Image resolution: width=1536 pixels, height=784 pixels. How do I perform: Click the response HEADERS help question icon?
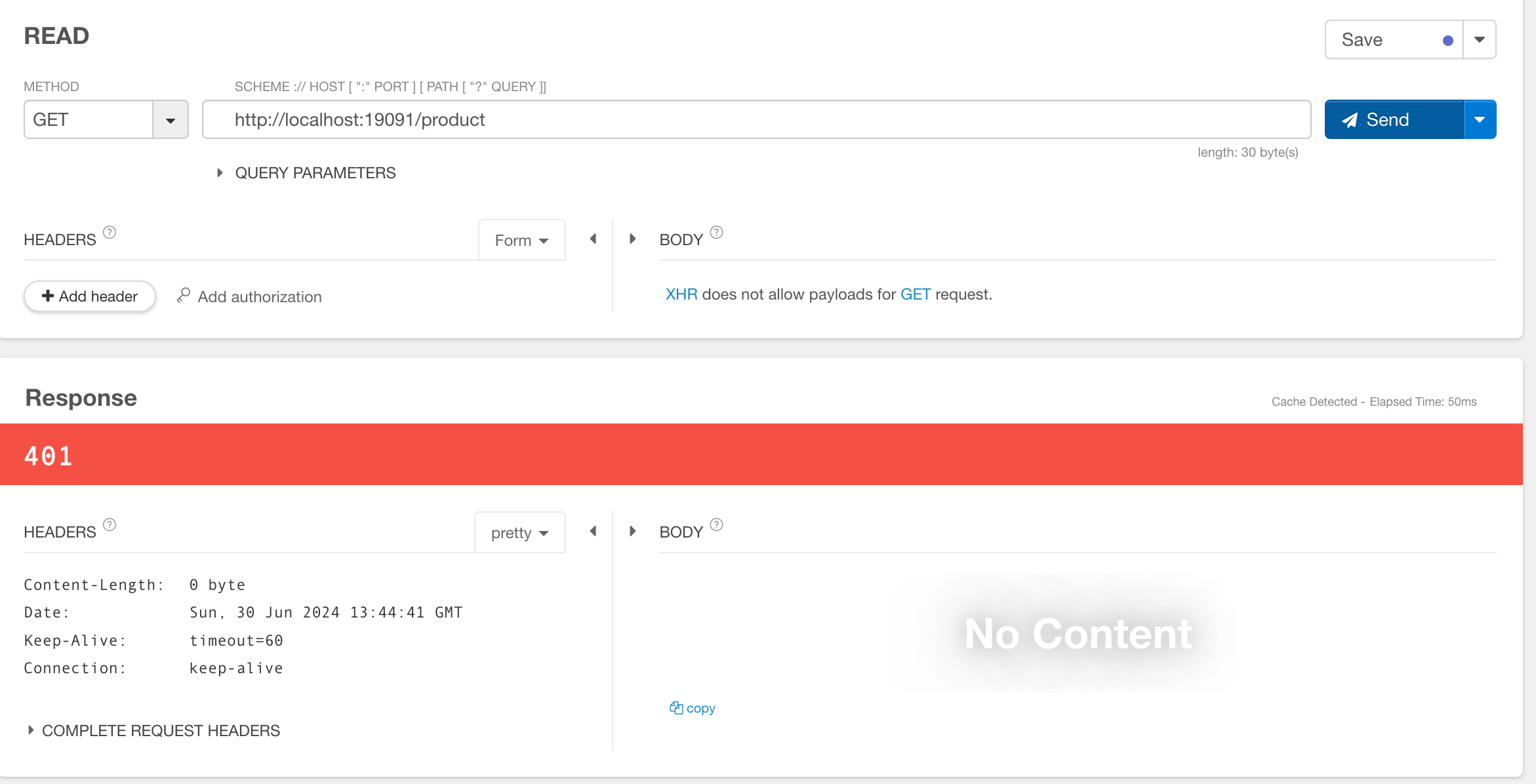pyautogui.click(x=110, y=525)
